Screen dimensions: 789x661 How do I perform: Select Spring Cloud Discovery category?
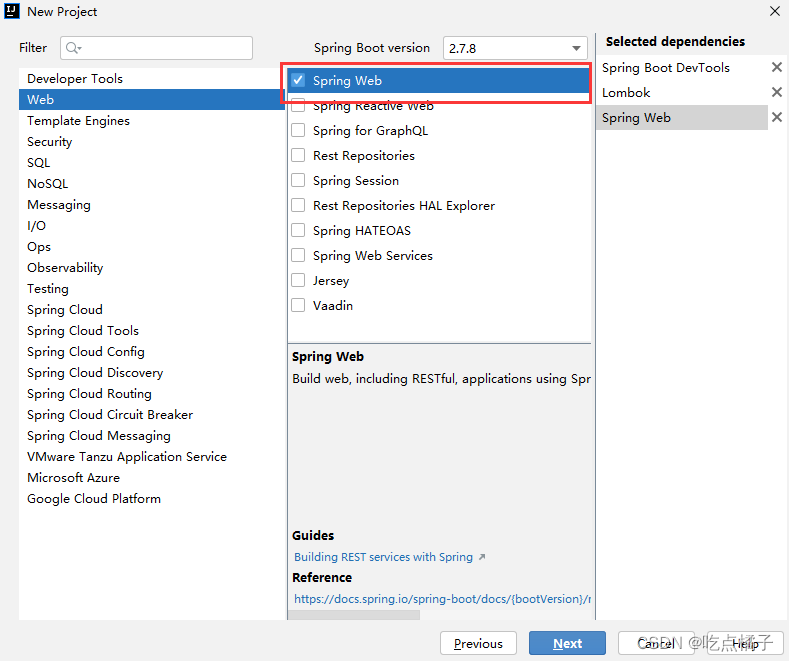click(x=151, y=372)
